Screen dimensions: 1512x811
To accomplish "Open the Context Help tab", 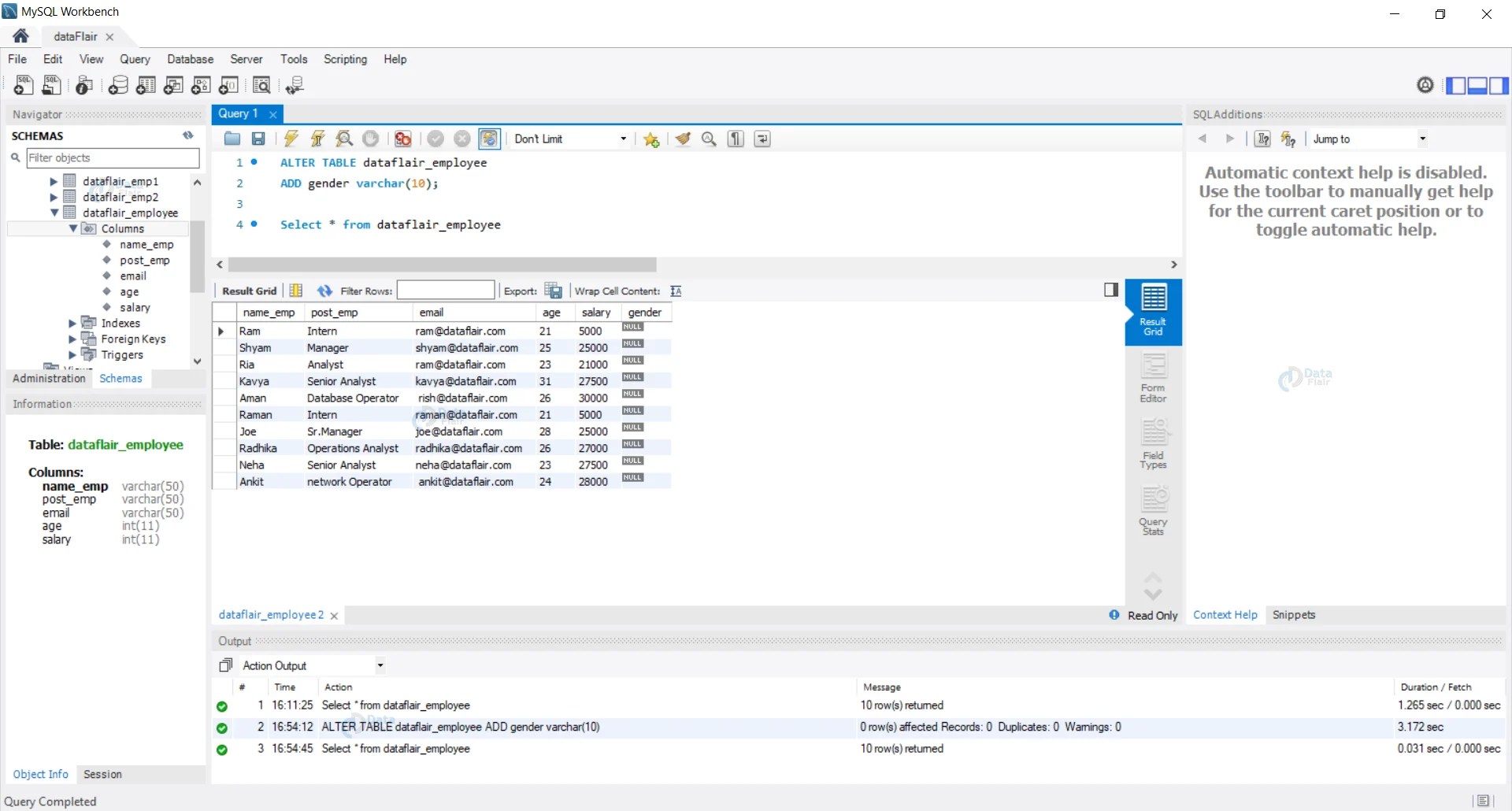I will (1225, 615).
